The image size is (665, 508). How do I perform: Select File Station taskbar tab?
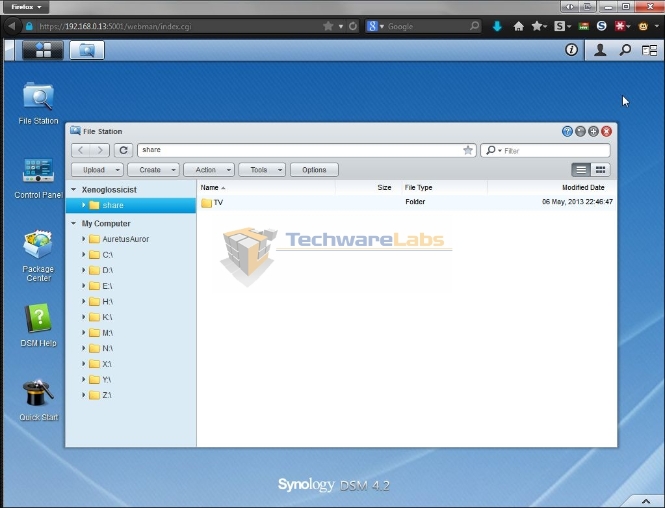pos(87,50)
